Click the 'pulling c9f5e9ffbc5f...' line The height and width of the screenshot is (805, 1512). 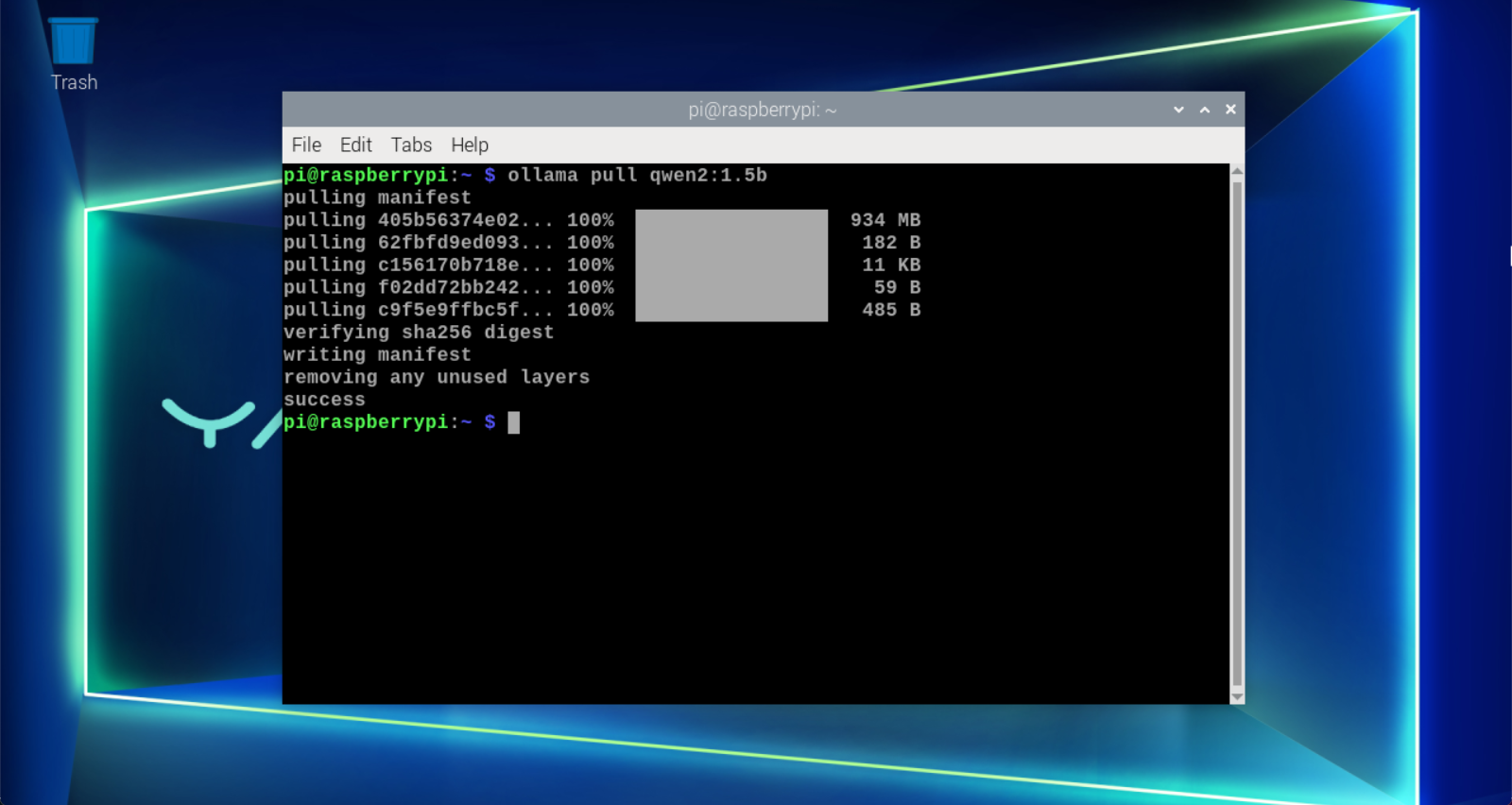[449, 310]
